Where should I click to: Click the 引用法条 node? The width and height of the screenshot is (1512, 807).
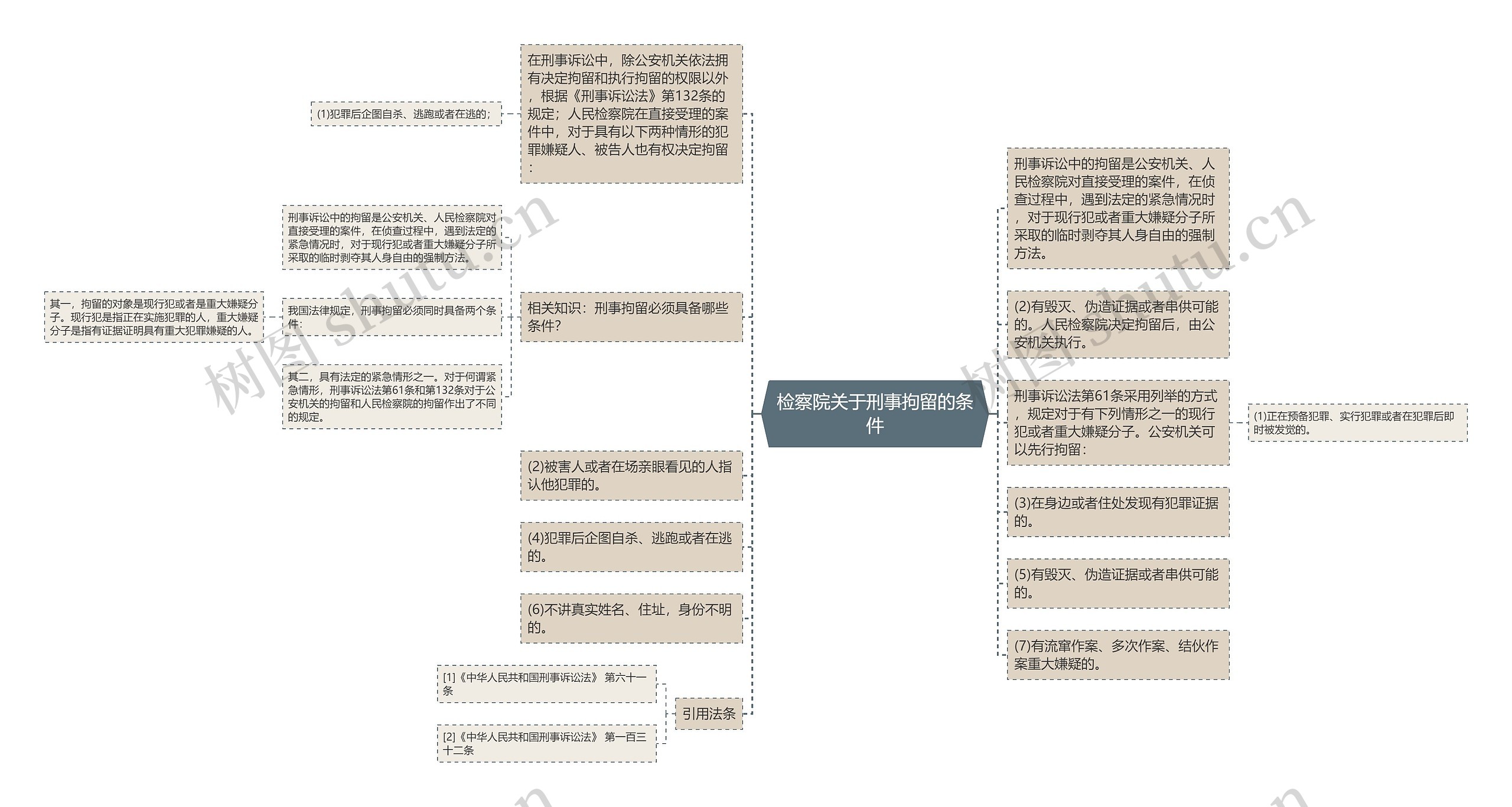[708, 714]
